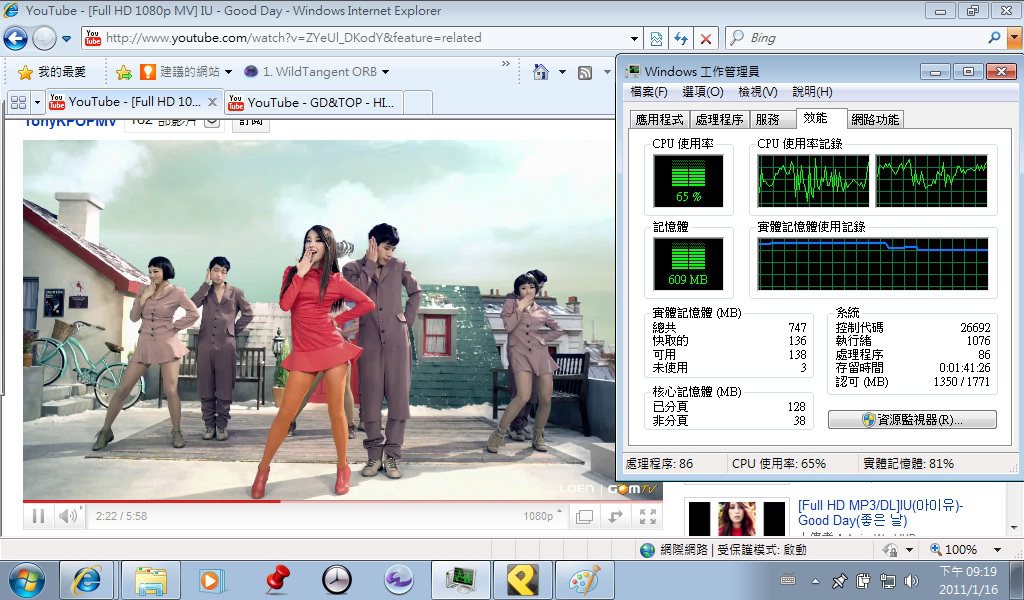Switch to the 應用程式 tab
This screenshot has height=600, width=1024.
point(660,119)
